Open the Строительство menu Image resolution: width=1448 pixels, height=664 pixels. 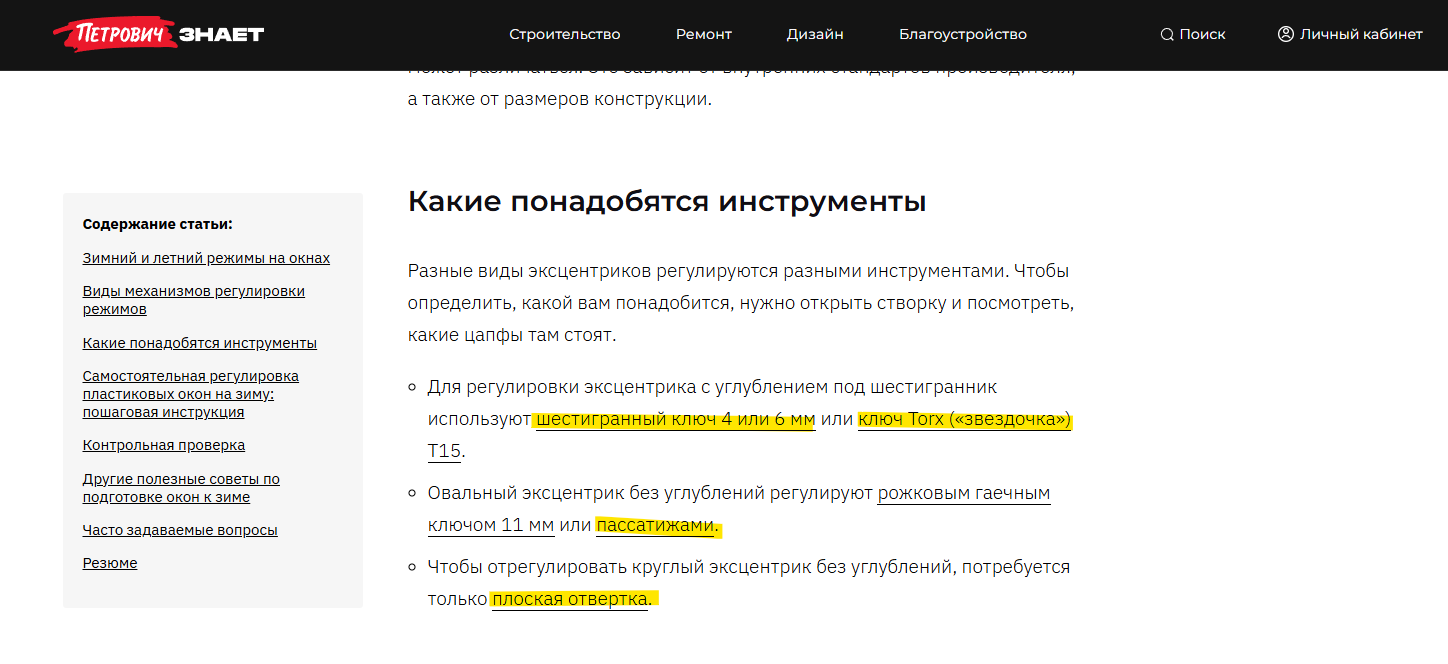pos(565,34)
